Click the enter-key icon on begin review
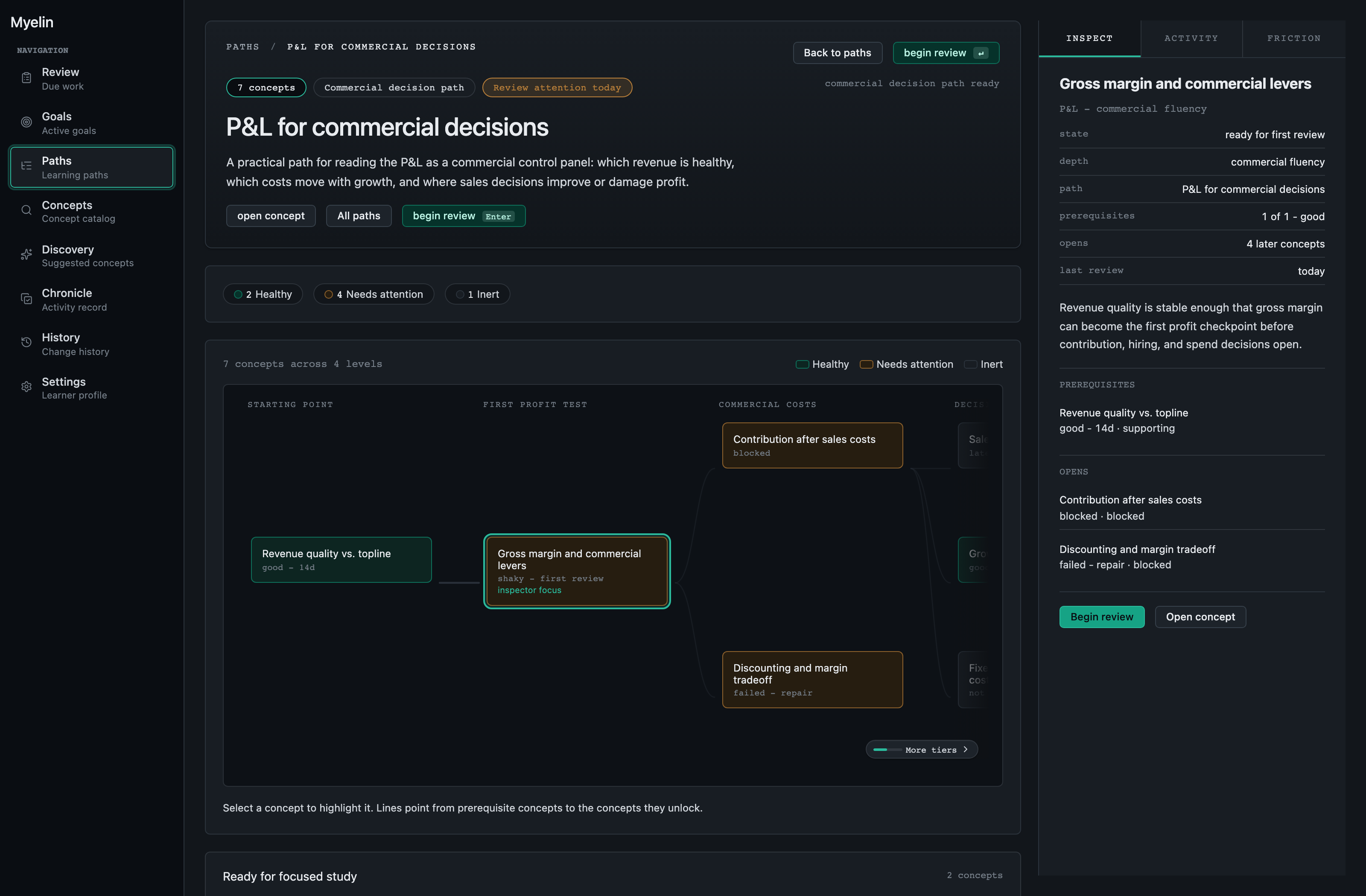 (x=981, y=53)
